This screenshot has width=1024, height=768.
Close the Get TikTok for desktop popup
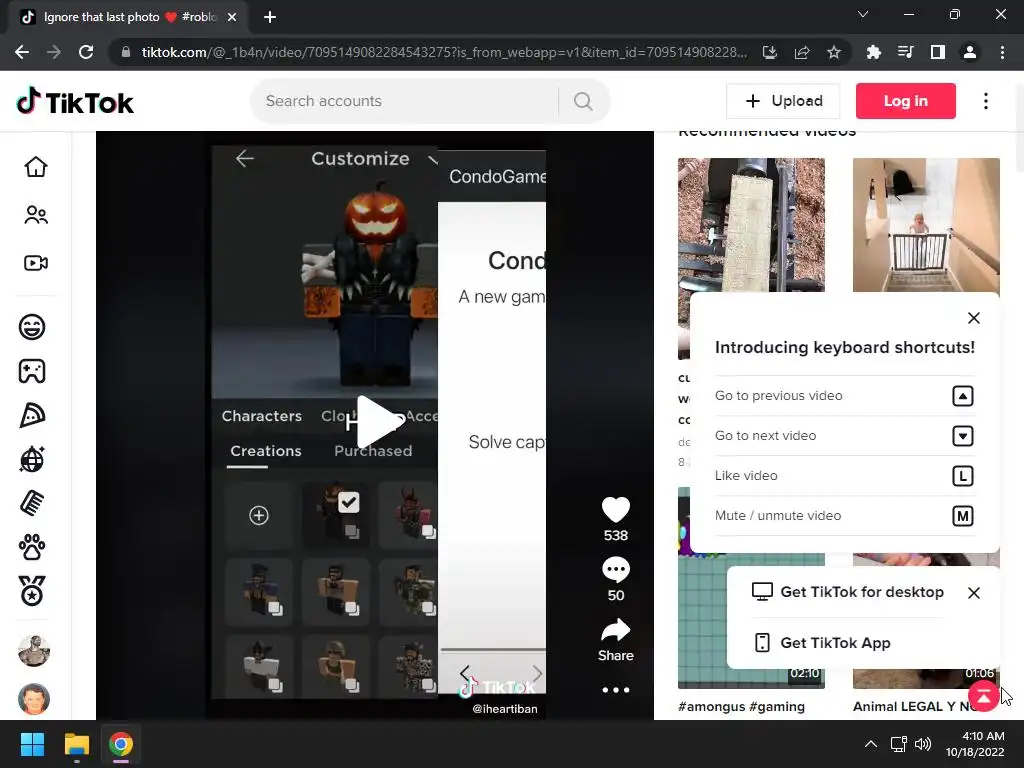(973, 593)
